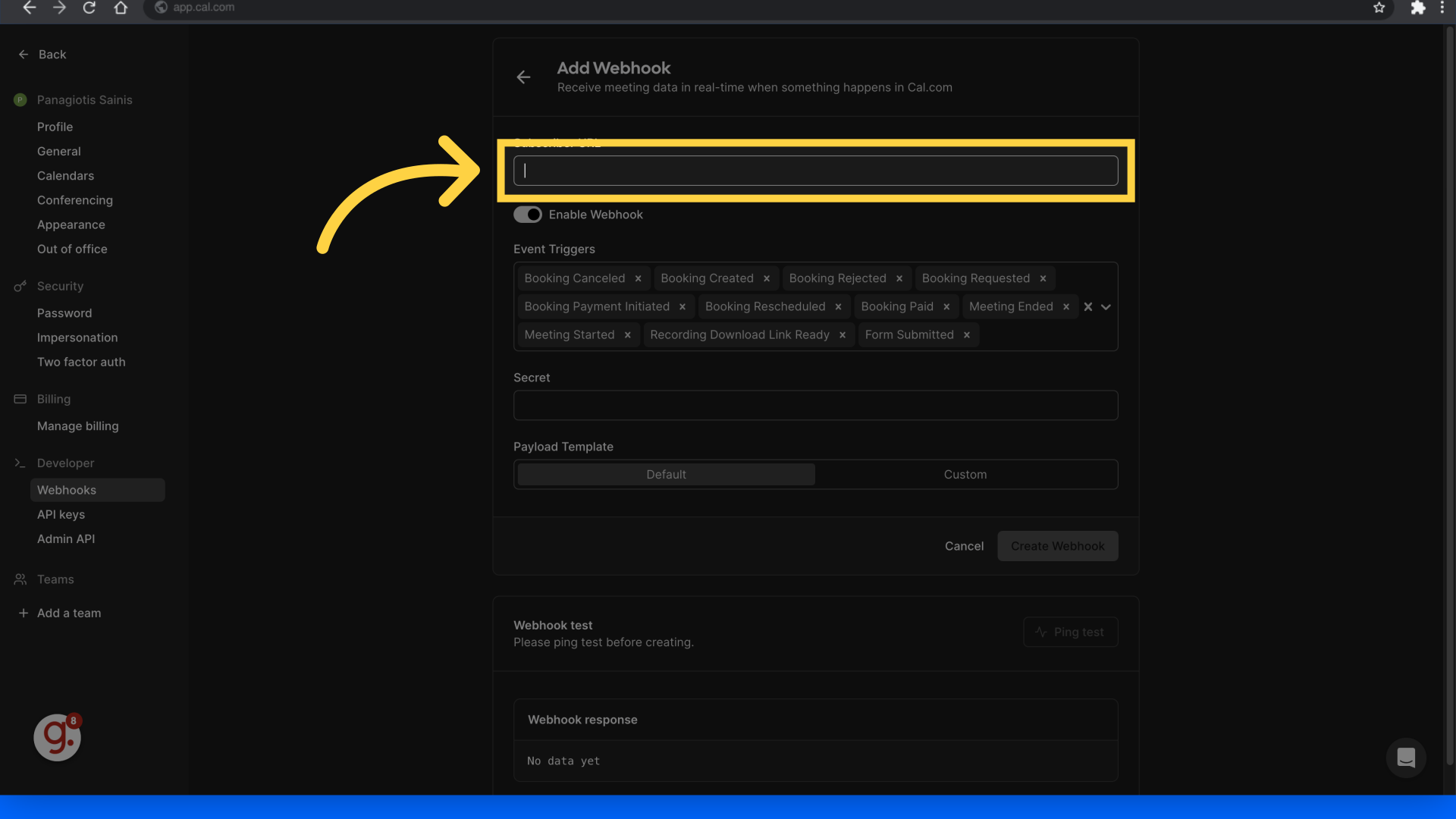This screenshot has height=819, width=1456.
Task: Click the Ping test button
Action: (1070, 632)
